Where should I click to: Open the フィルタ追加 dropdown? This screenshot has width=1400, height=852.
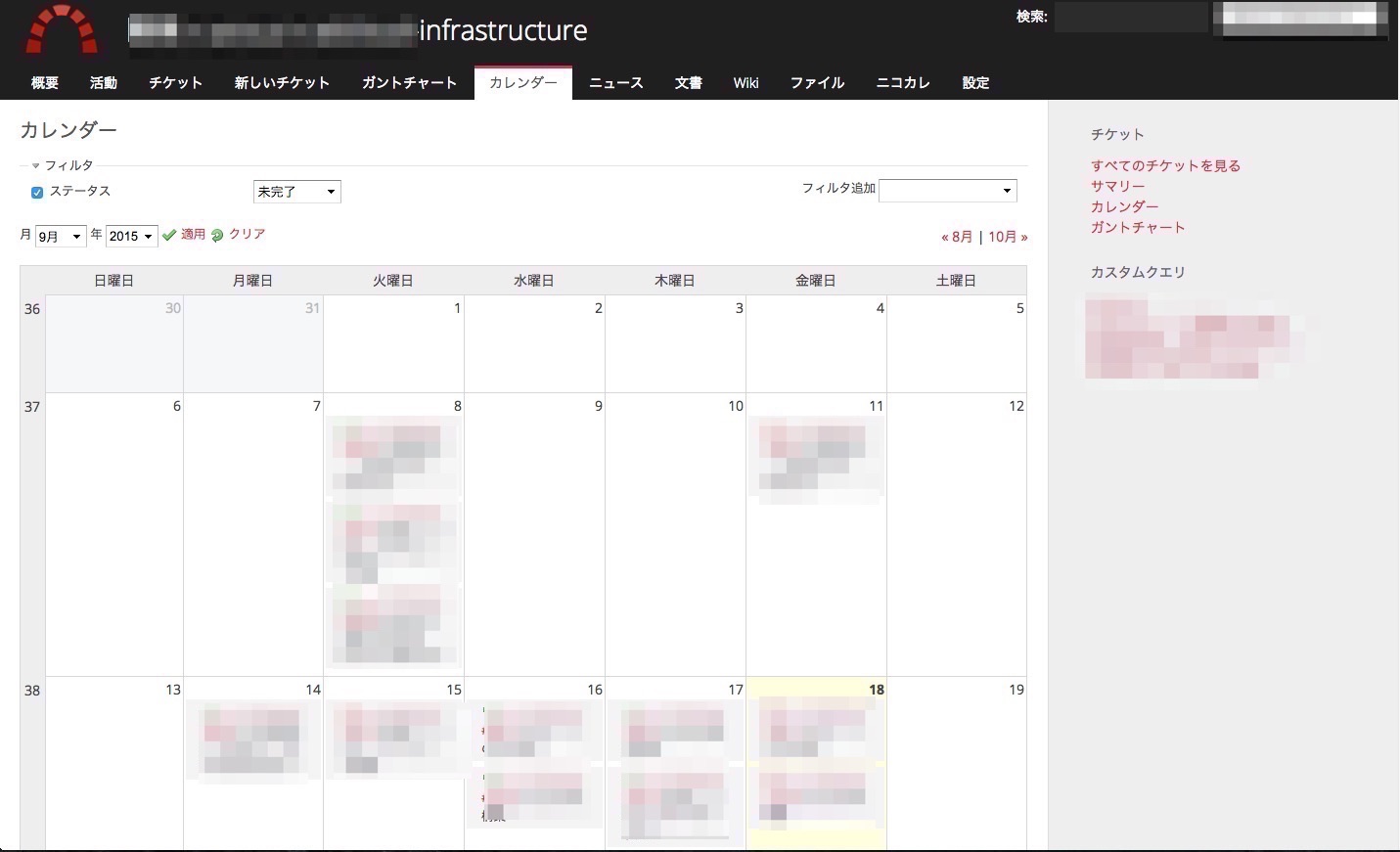click(x=947, y=191)
